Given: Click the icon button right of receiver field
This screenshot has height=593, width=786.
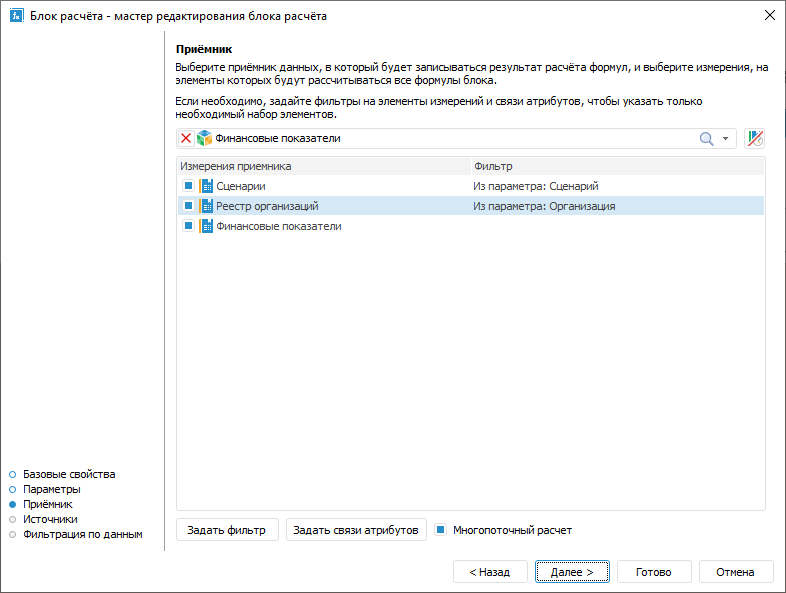Looking at the screenshot, I should click(x=754, y=139).
